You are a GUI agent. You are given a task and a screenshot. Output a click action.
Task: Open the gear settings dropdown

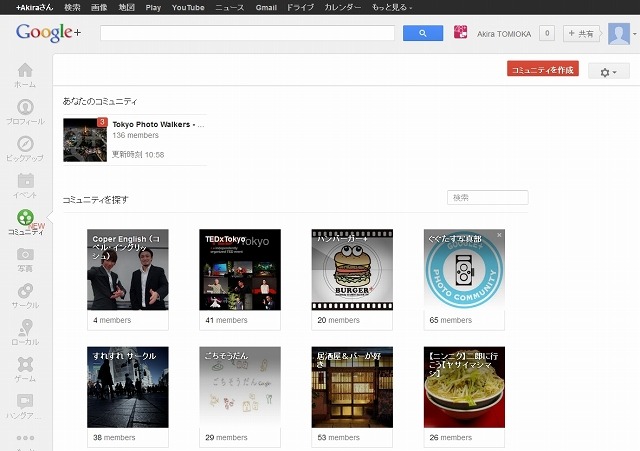pyautogui.click(x=609, y=72)
